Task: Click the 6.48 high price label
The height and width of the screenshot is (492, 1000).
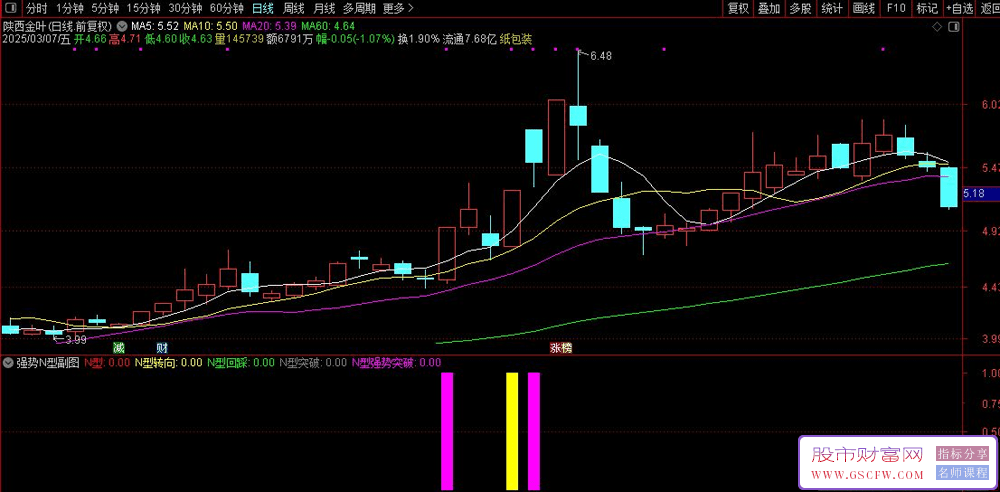Action: pos(601,56)
